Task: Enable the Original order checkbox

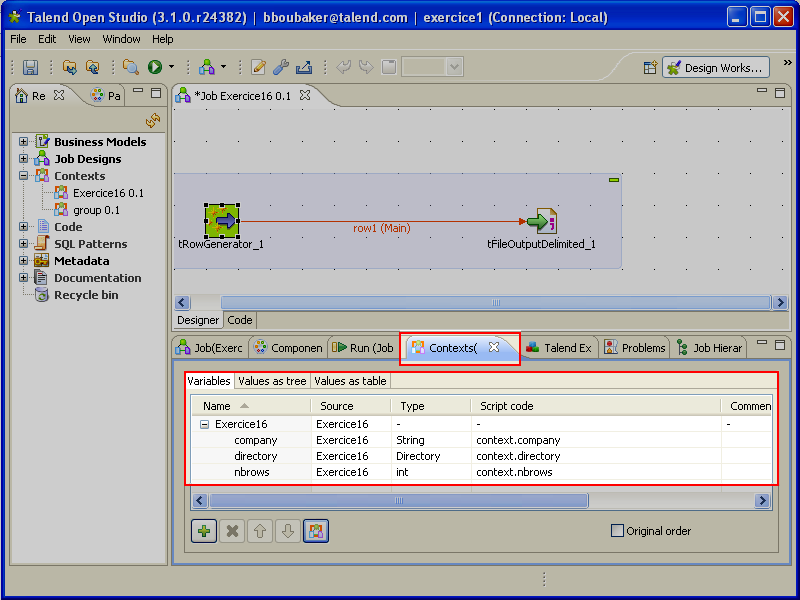Action: pyautogui.click(x=617, y=531)
